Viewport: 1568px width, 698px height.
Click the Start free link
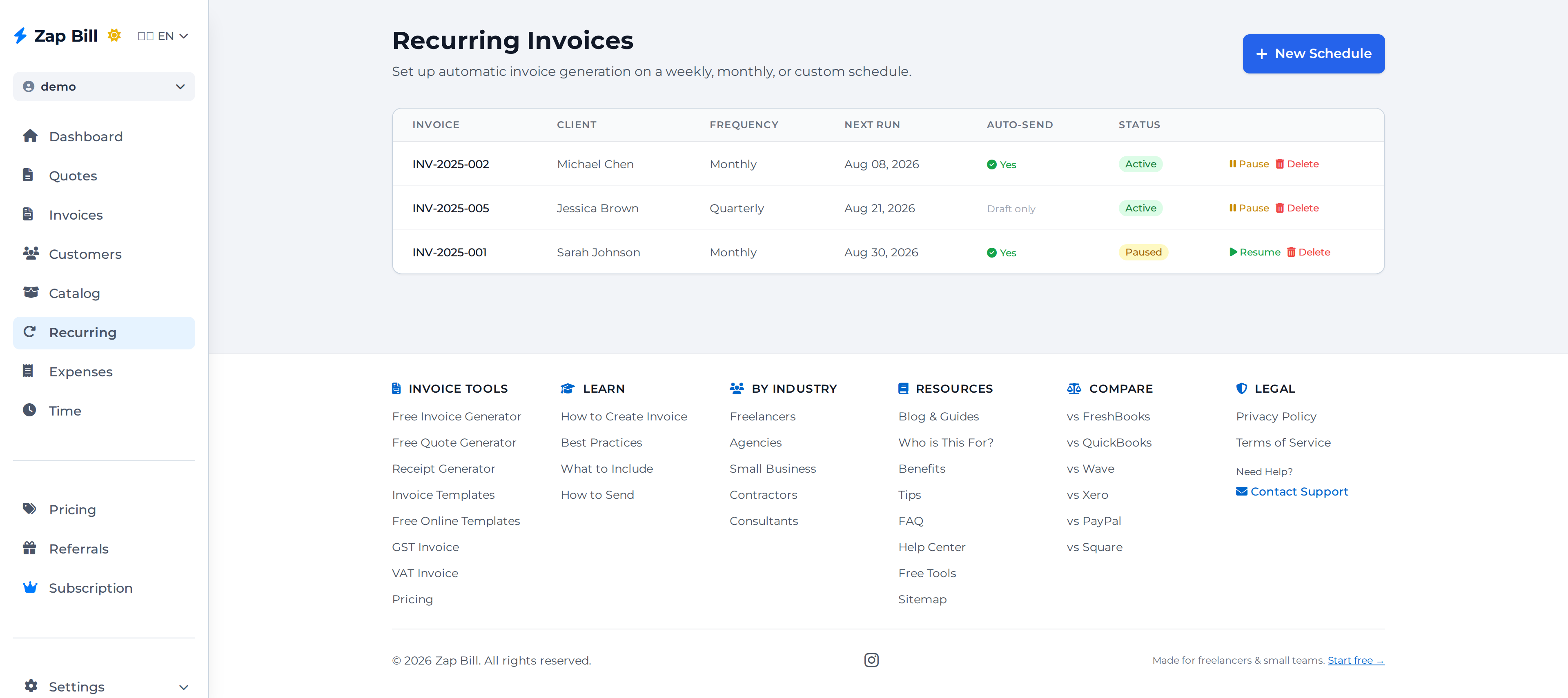(1356, 660)
